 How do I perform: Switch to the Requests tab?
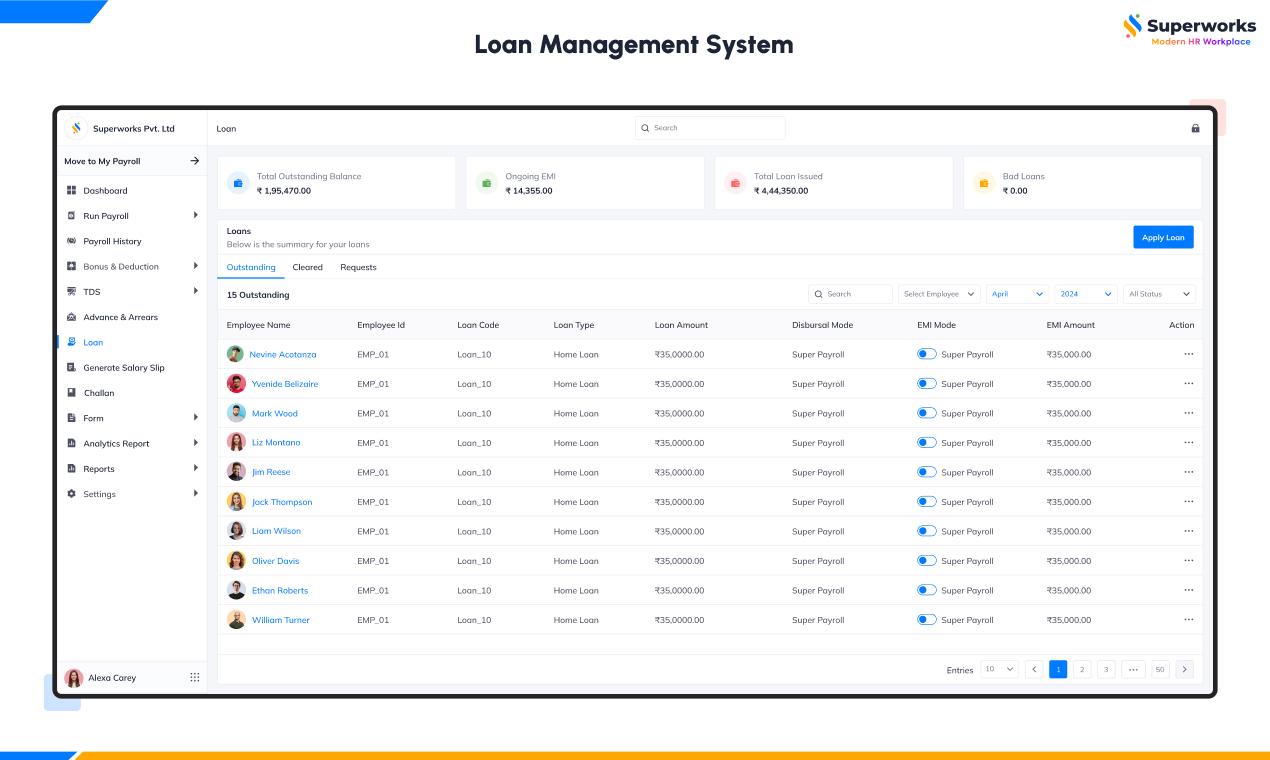coord(358,267)
